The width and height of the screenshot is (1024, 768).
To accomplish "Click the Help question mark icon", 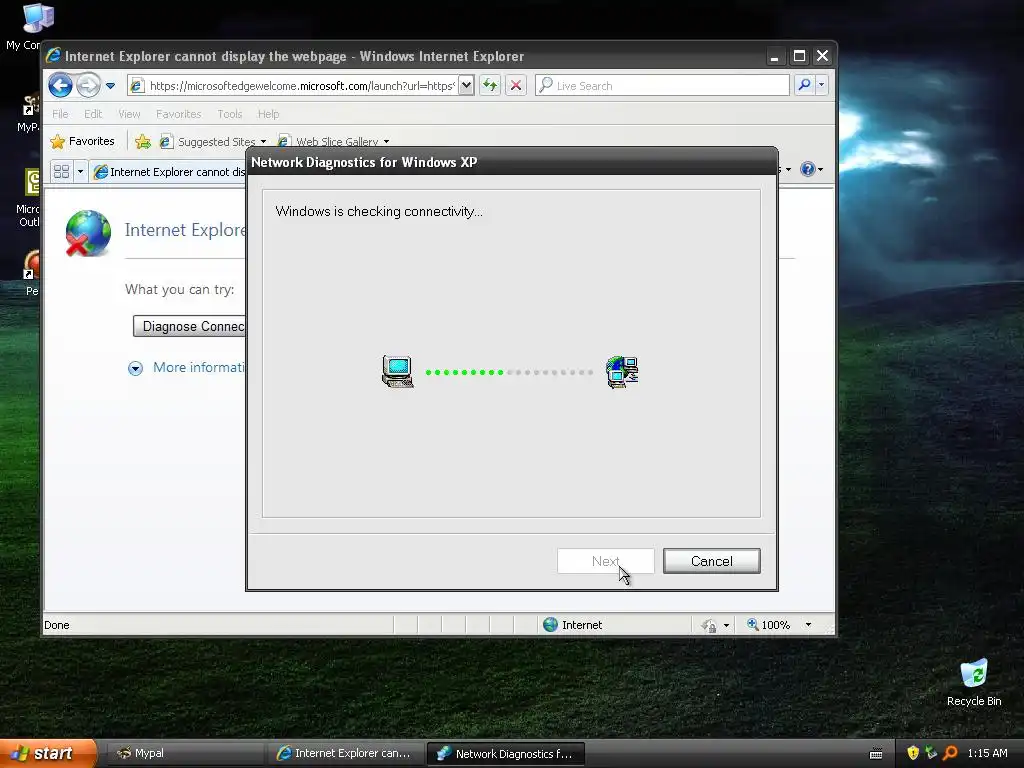I will [808, 169].
